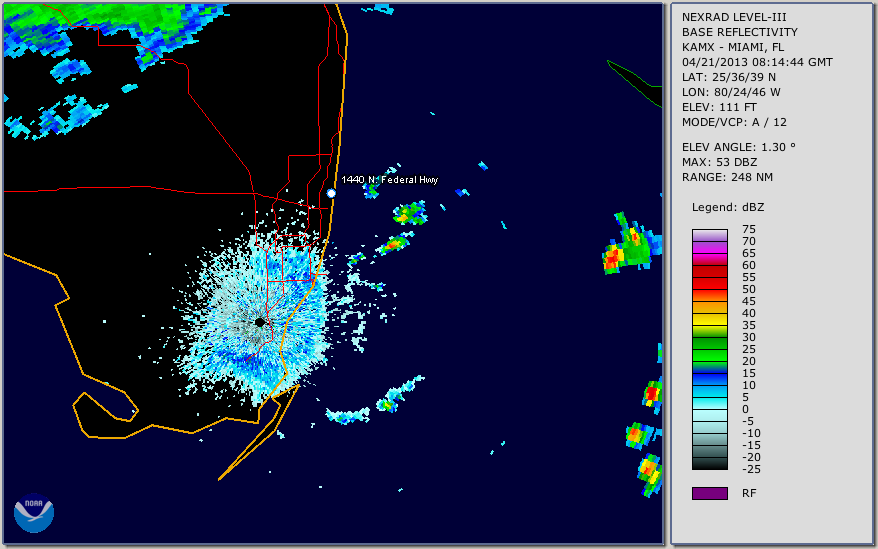Click the 'ELEV: 111 FT' text
Screen dimensions: 878x549
tap(720, 107)
